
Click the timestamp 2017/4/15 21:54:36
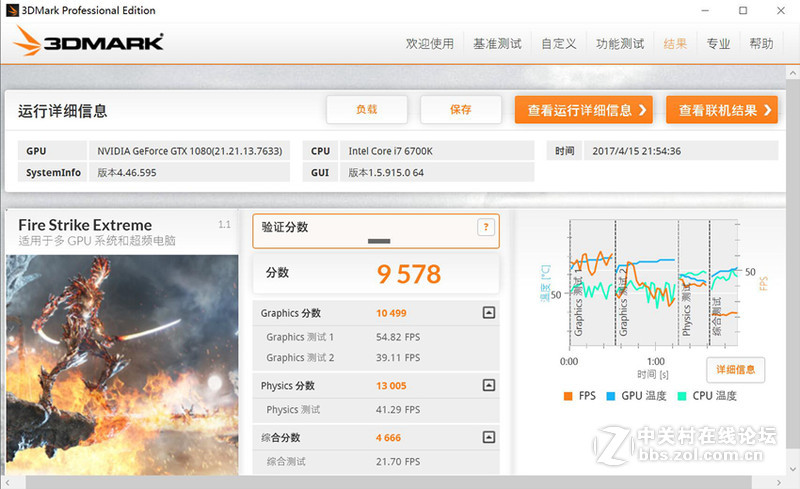tap(681, 151)
